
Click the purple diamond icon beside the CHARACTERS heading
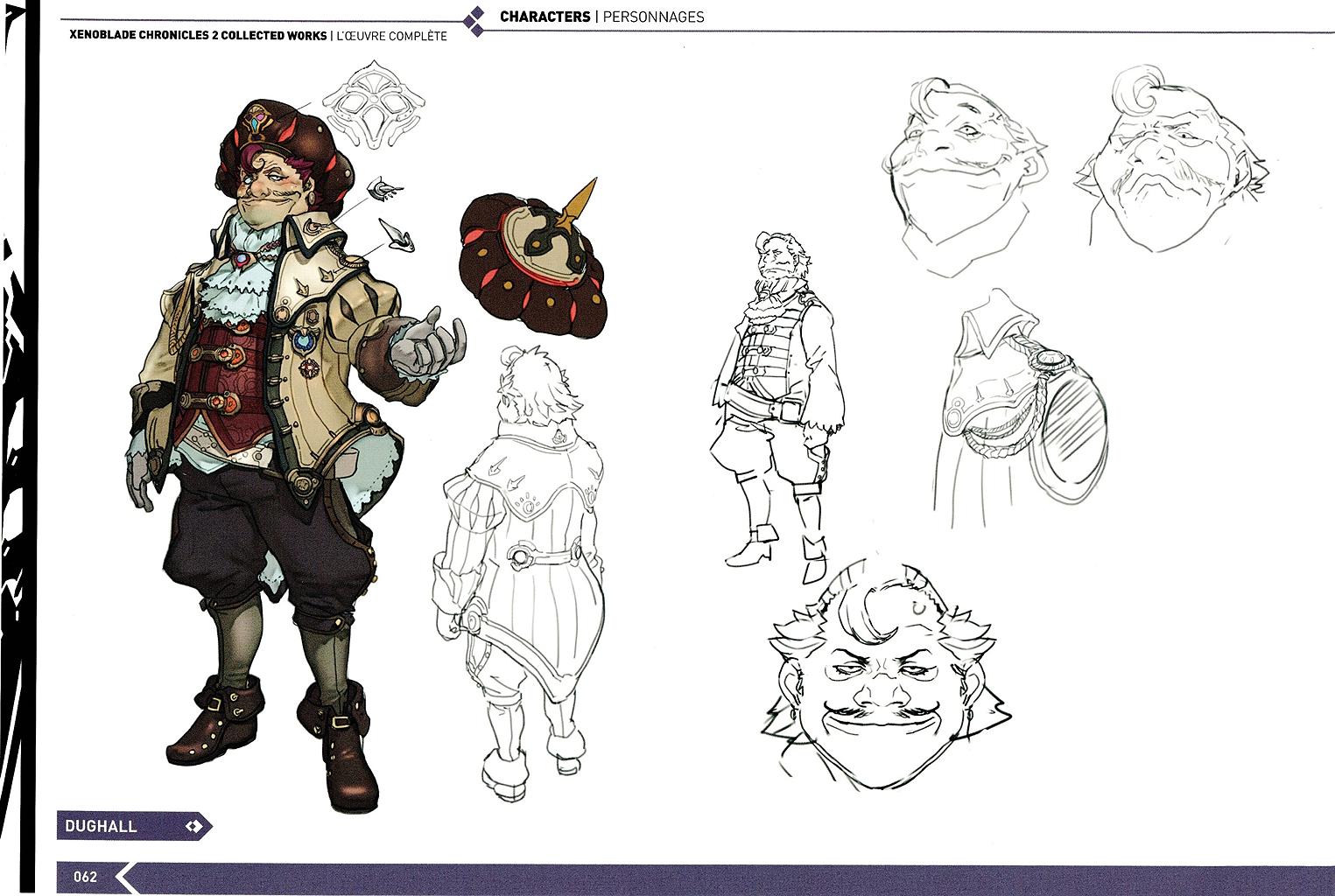pyautogui.click(x=474, y=22)
